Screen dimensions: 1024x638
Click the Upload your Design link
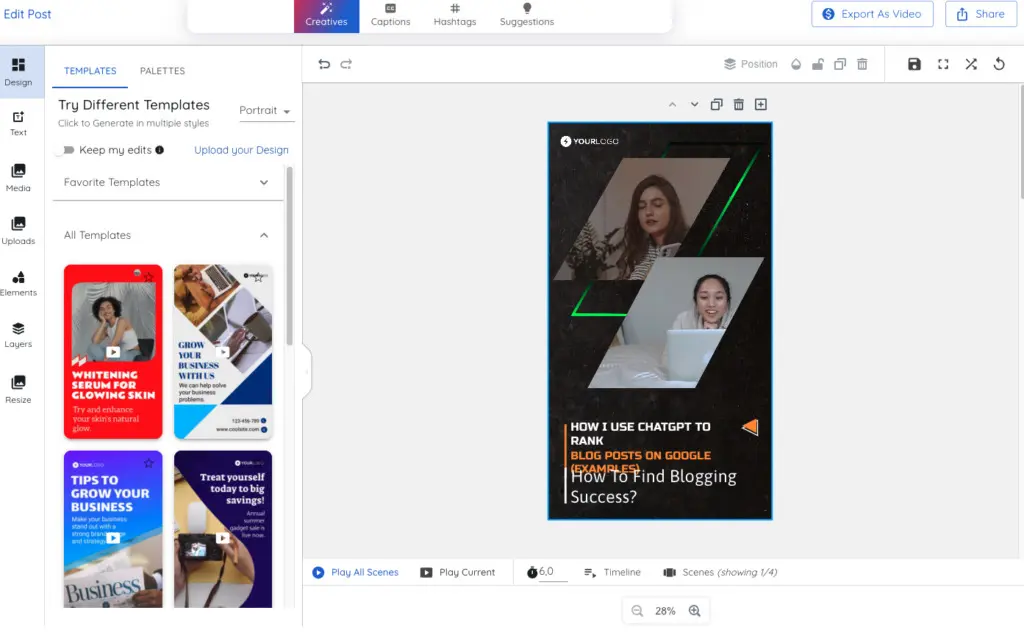(241, 150)
